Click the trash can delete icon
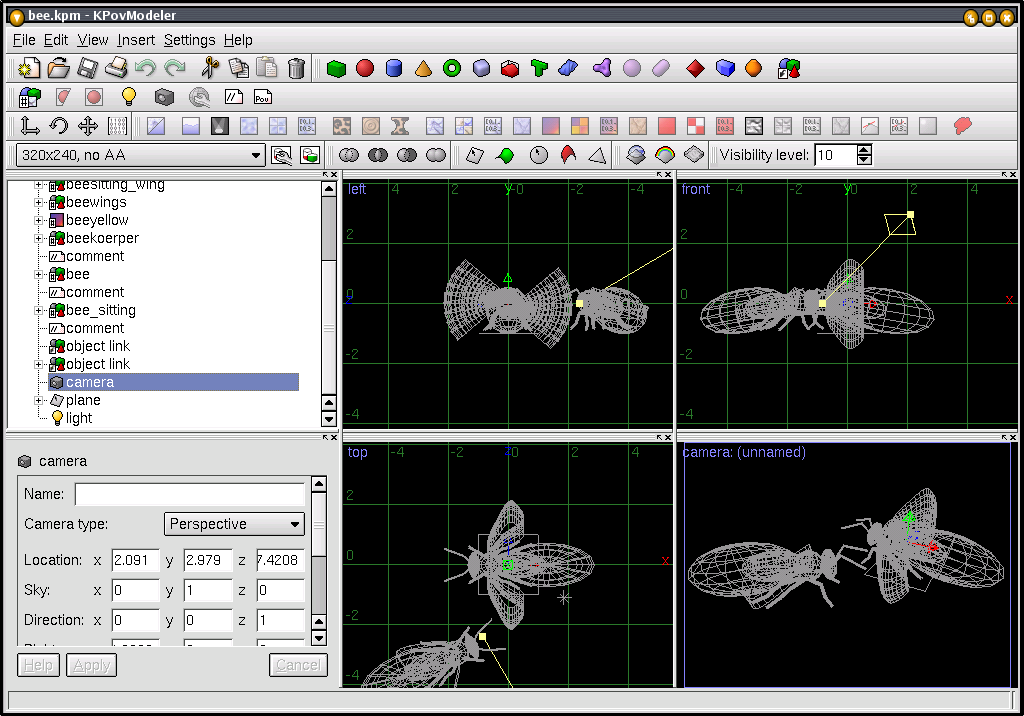 [x=296, y=68]
